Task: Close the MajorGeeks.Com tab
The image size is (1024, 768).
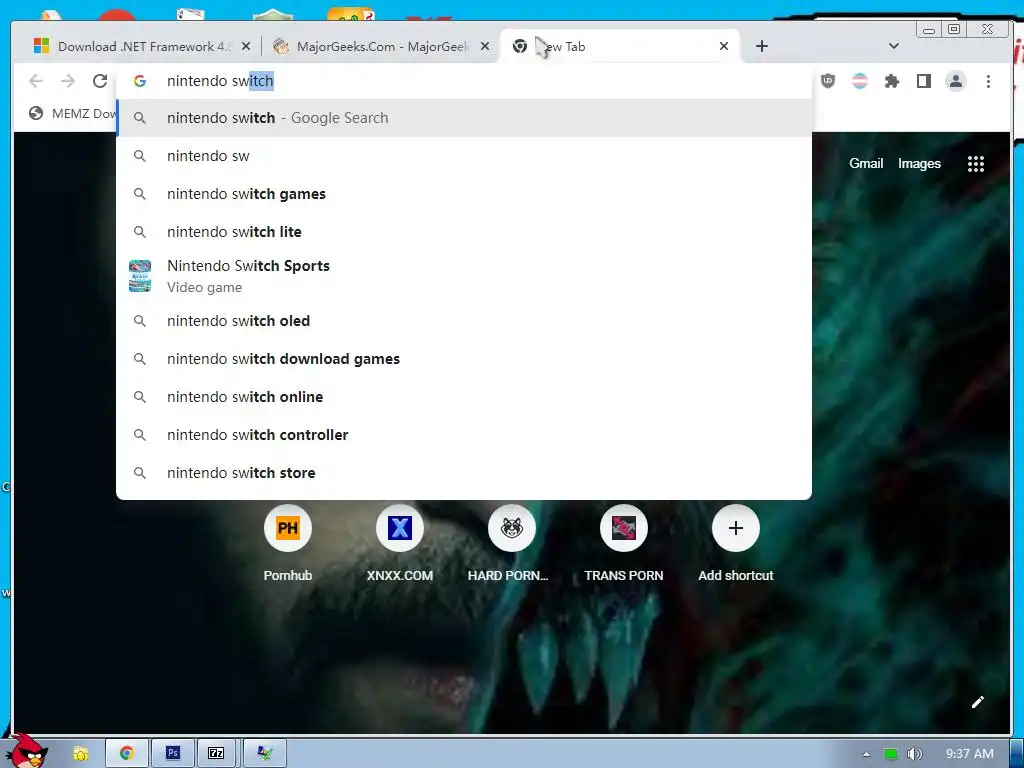Action: tap(485, 46)
